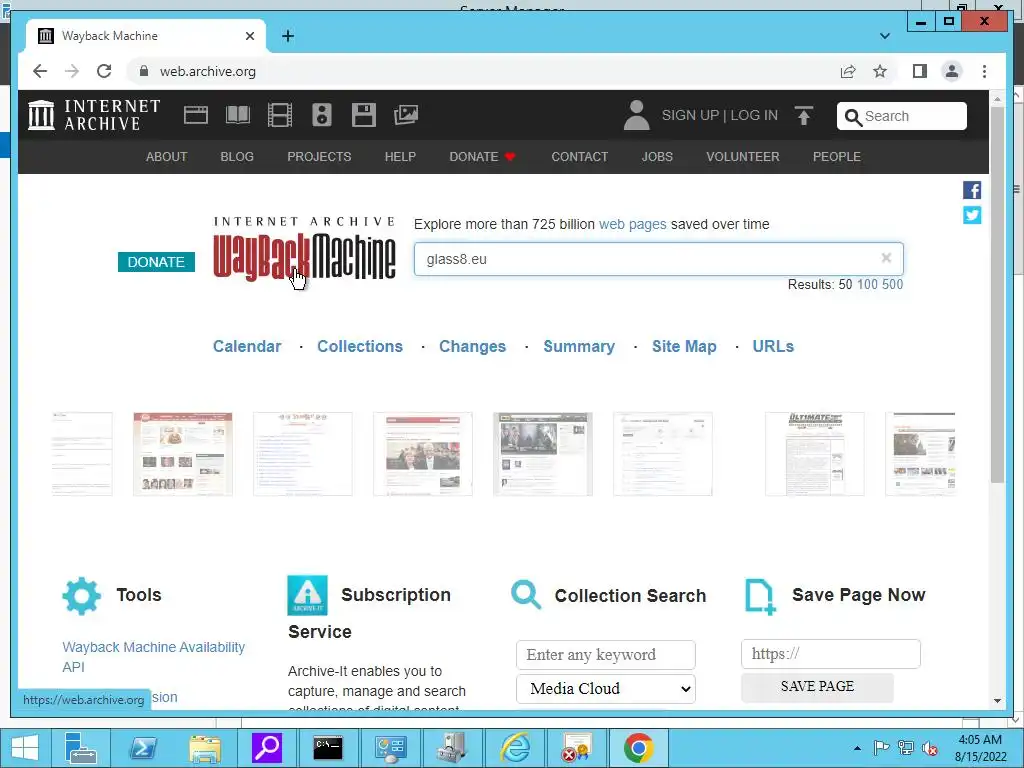Open the PEOPLE menu item
Screen dimensions: 1024x768
pos(837,157)
